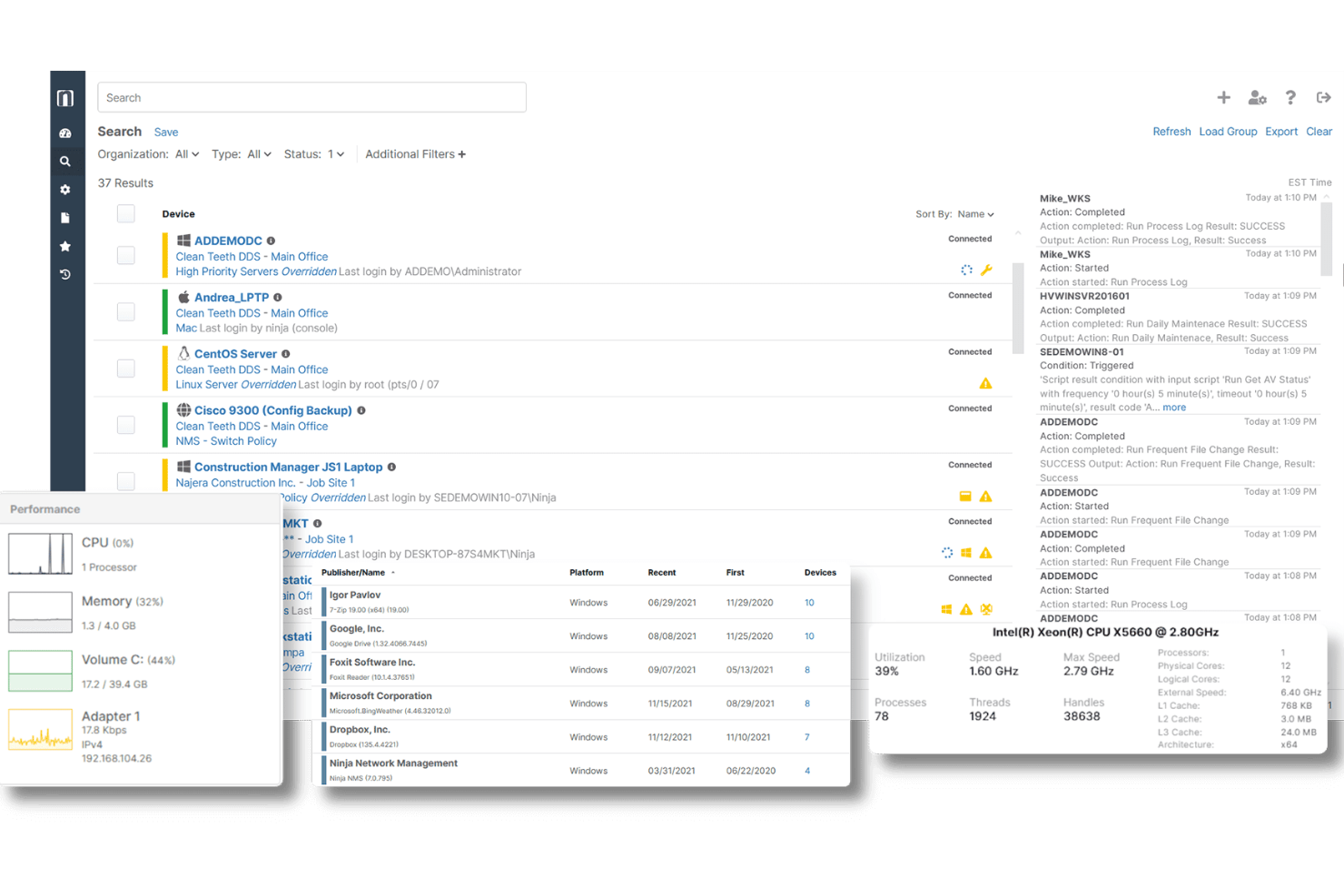Check the Construction Manager JS1 Laptop checkbox
Viewport: 1344px width, 896px height.
[126, 480]
